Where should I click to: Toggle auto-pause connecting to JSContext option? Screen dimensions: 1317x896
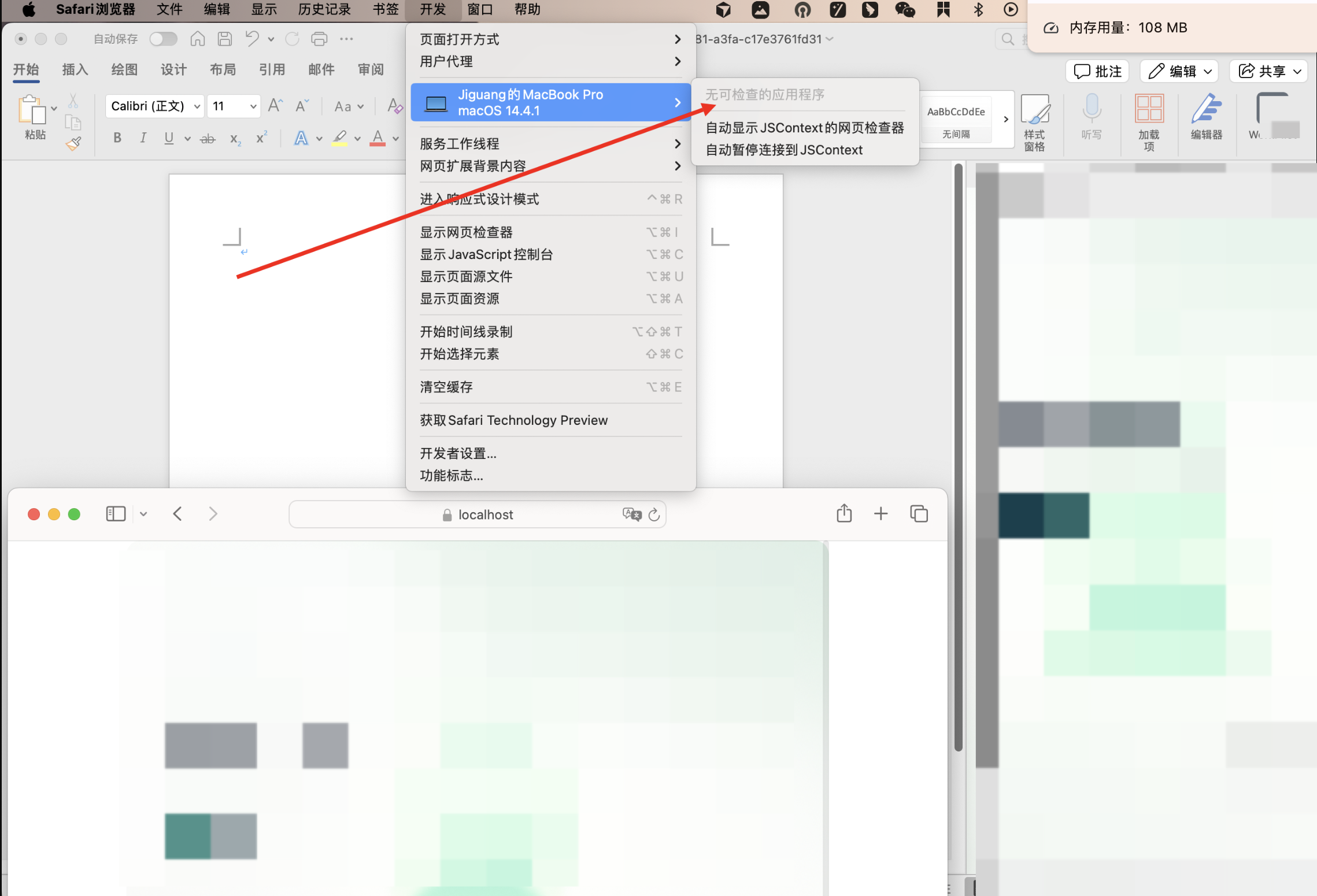tap(783, 150)
